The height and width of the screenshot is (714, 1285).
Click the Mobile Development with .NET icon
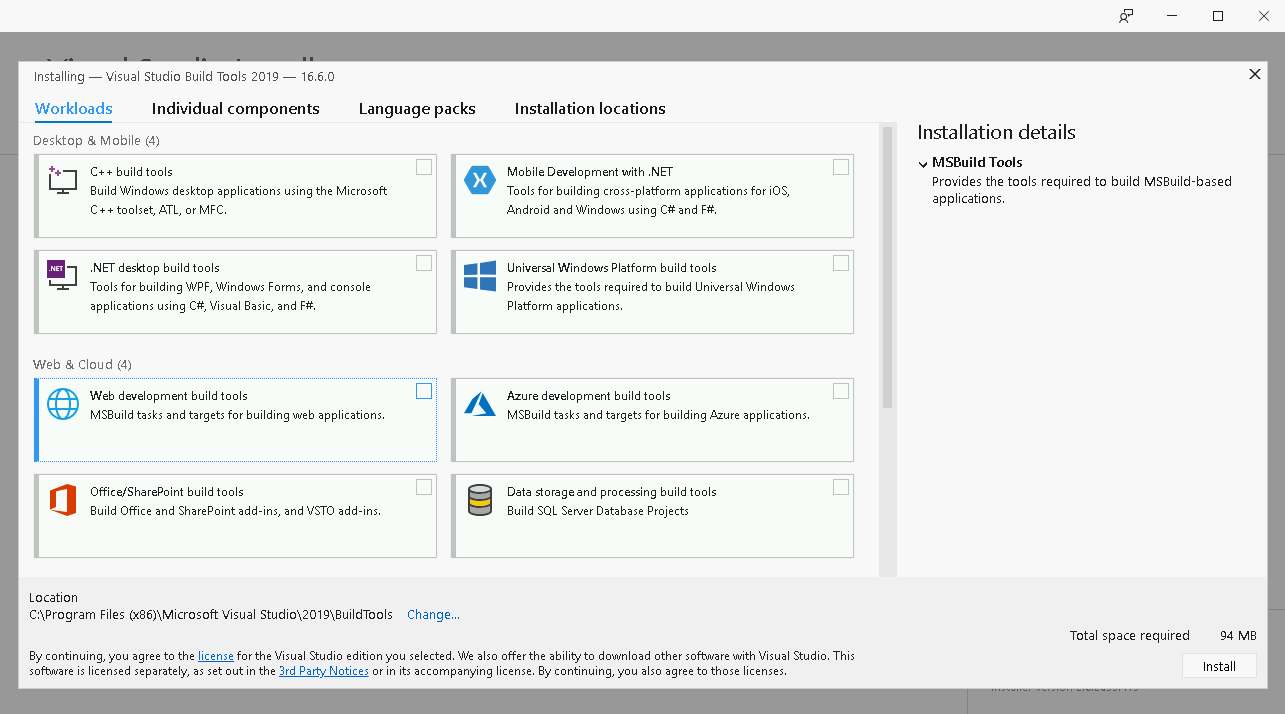(x=480, y=180)
